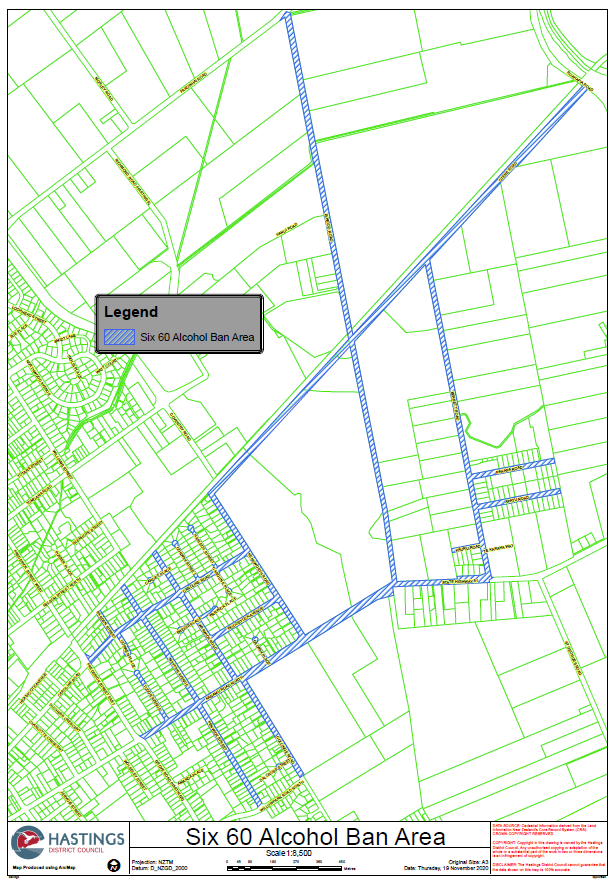Click the hatched diagonal road's northeast end
615x891 pixels.
click(x=583, y=88)
